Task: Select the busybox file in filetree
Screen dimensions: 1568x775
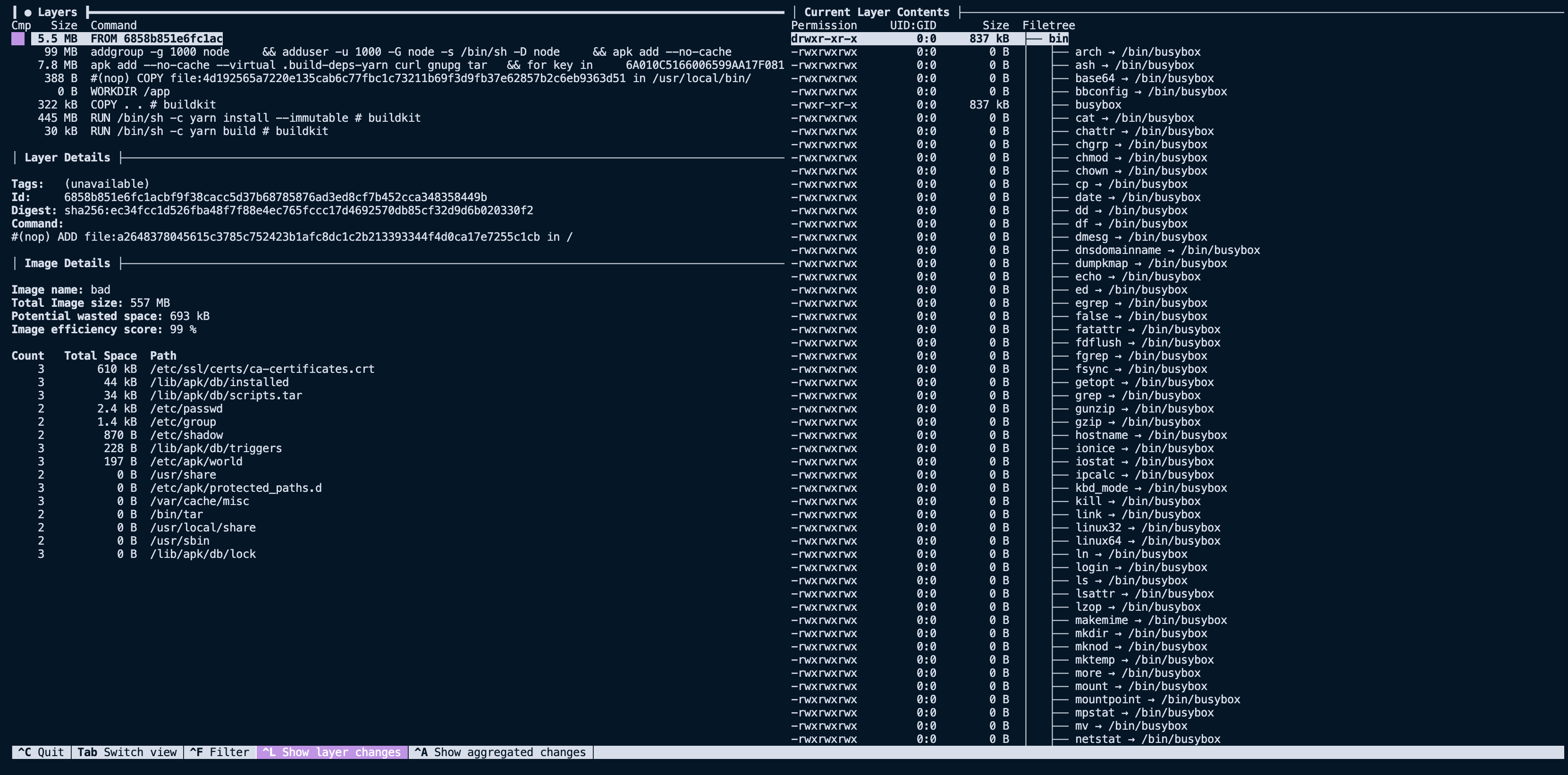Action: [1097, 105]
